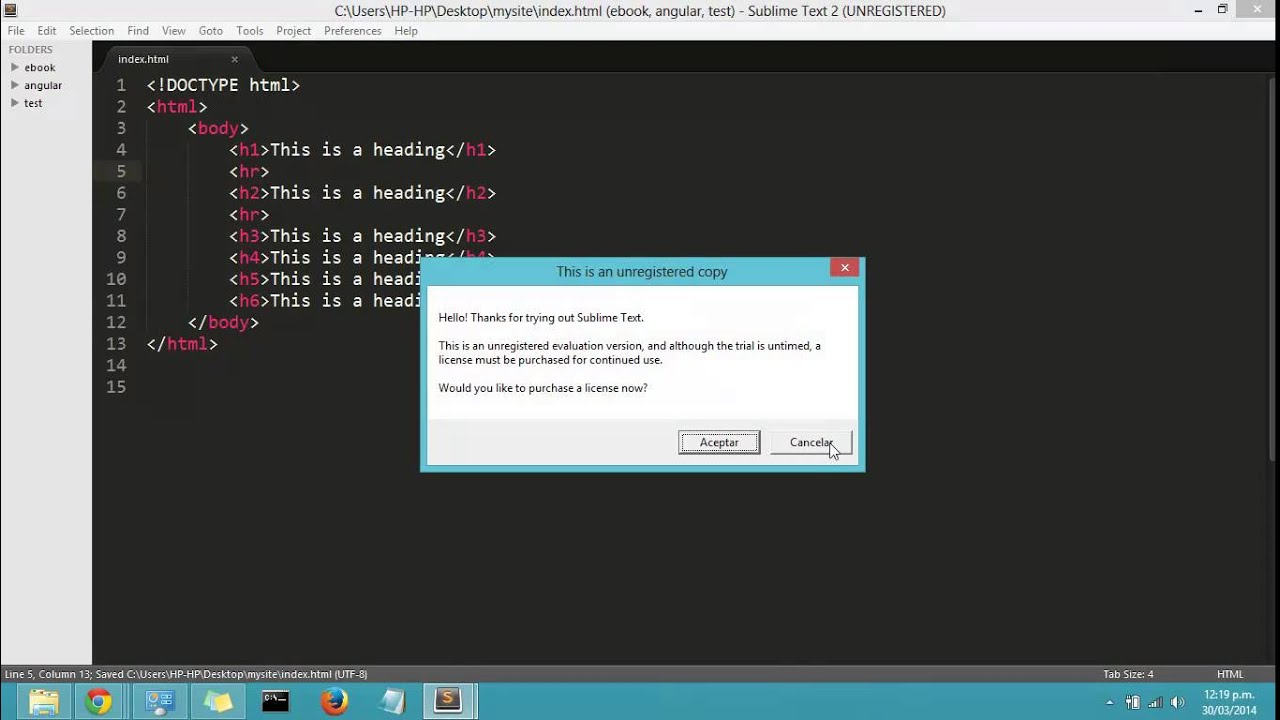
Task: Expand the angular folder arrow
Action: (x=15, y=85)
